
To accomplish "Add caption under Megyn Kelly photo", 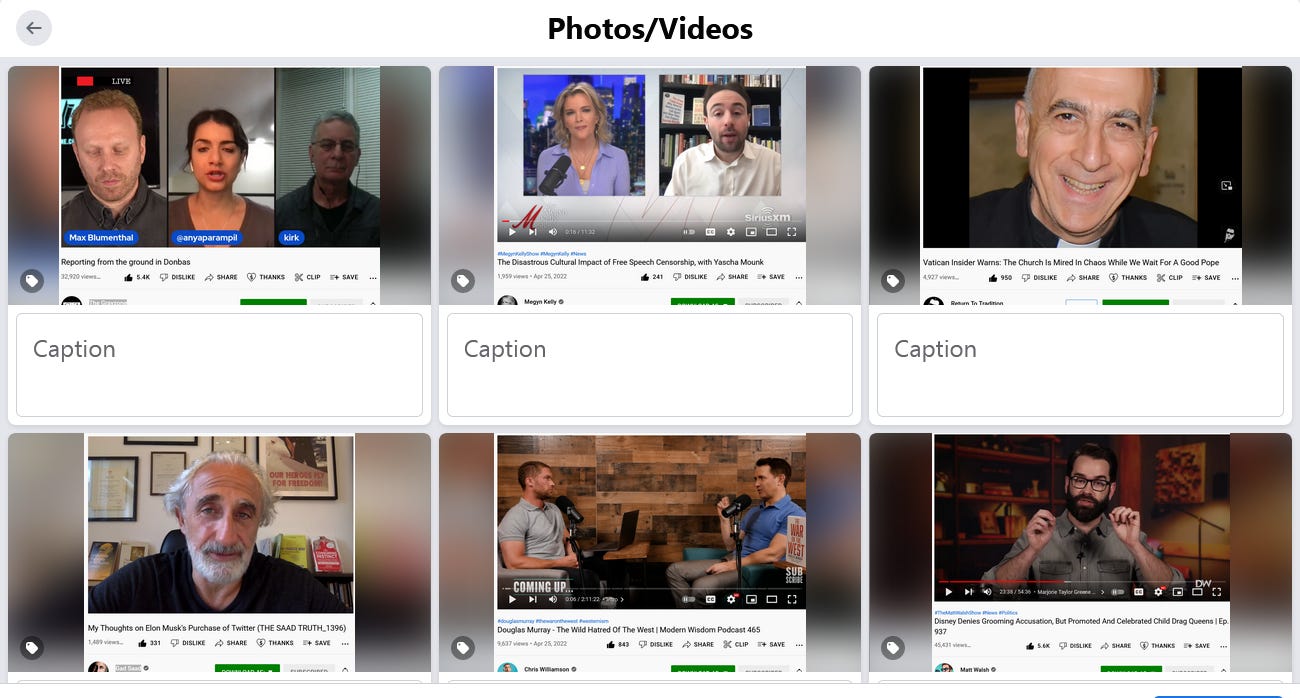I will point(650,365).
